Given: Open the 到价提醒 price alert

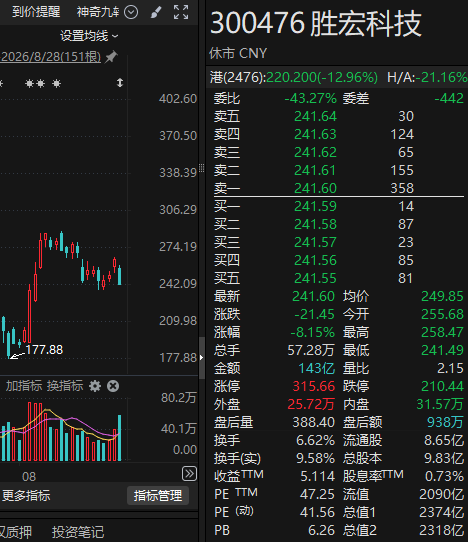Looking at the screenshot, I should point(36,12).
